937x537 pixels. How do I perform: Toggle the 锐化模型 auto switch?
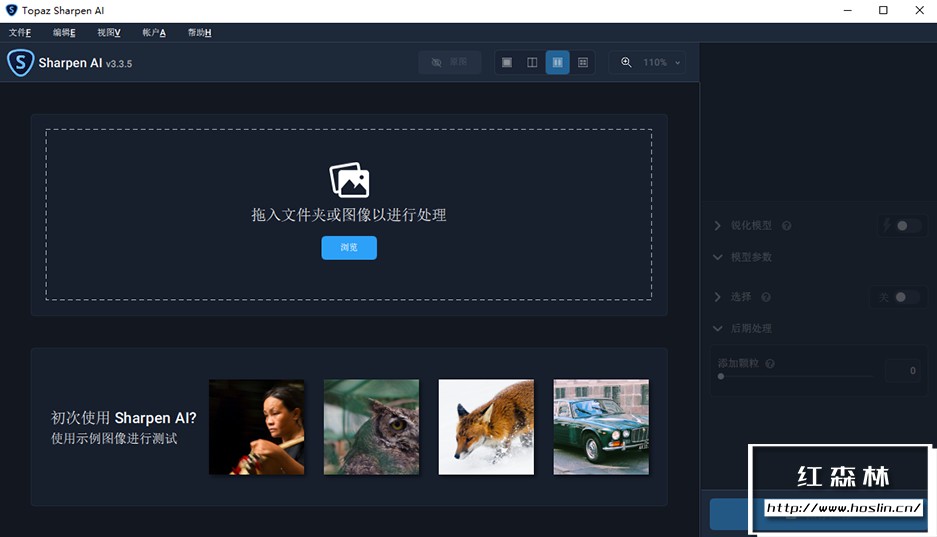907,226
